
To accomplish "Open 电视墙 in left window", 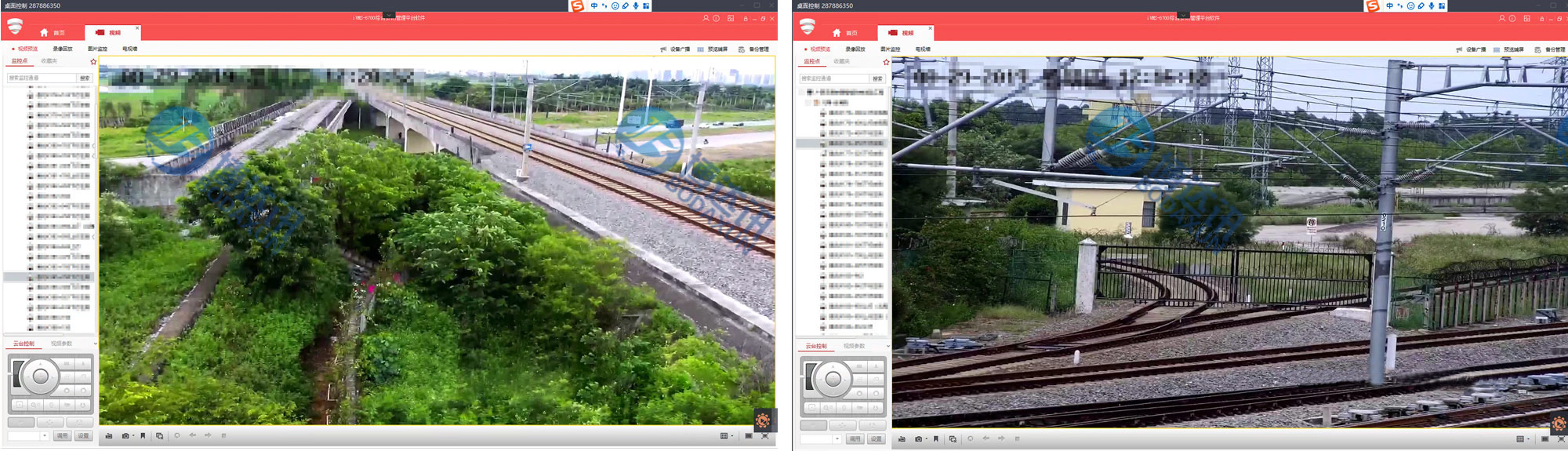I will click(x=129, y=49).
